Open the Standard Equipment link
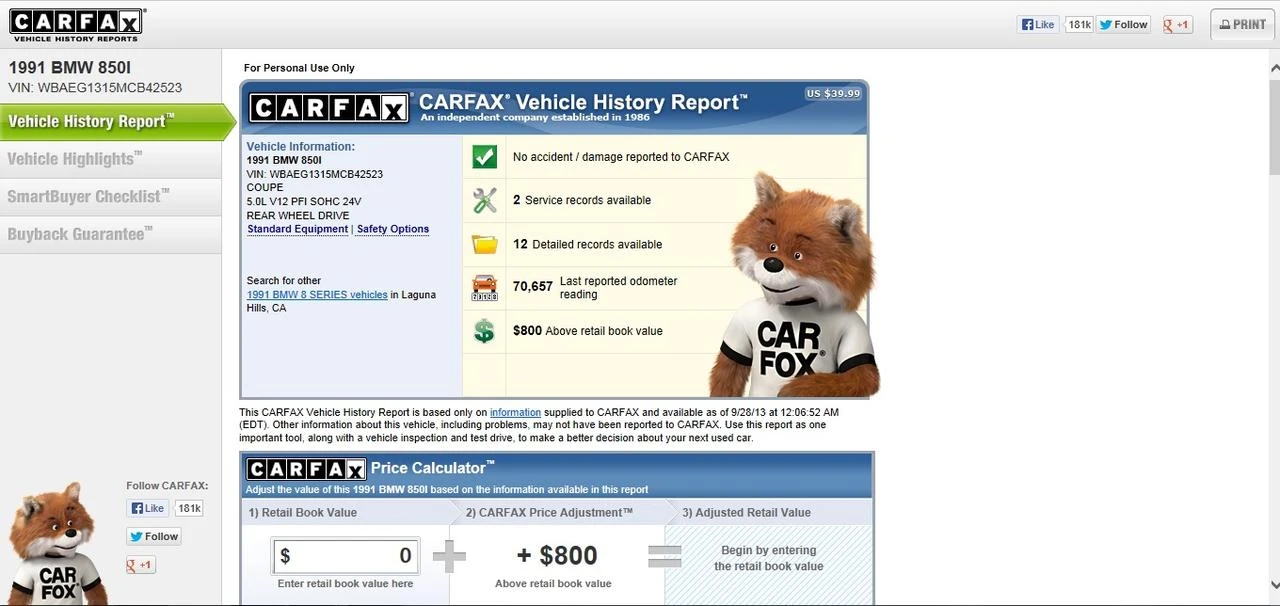1280x606 pixels. 297,229
